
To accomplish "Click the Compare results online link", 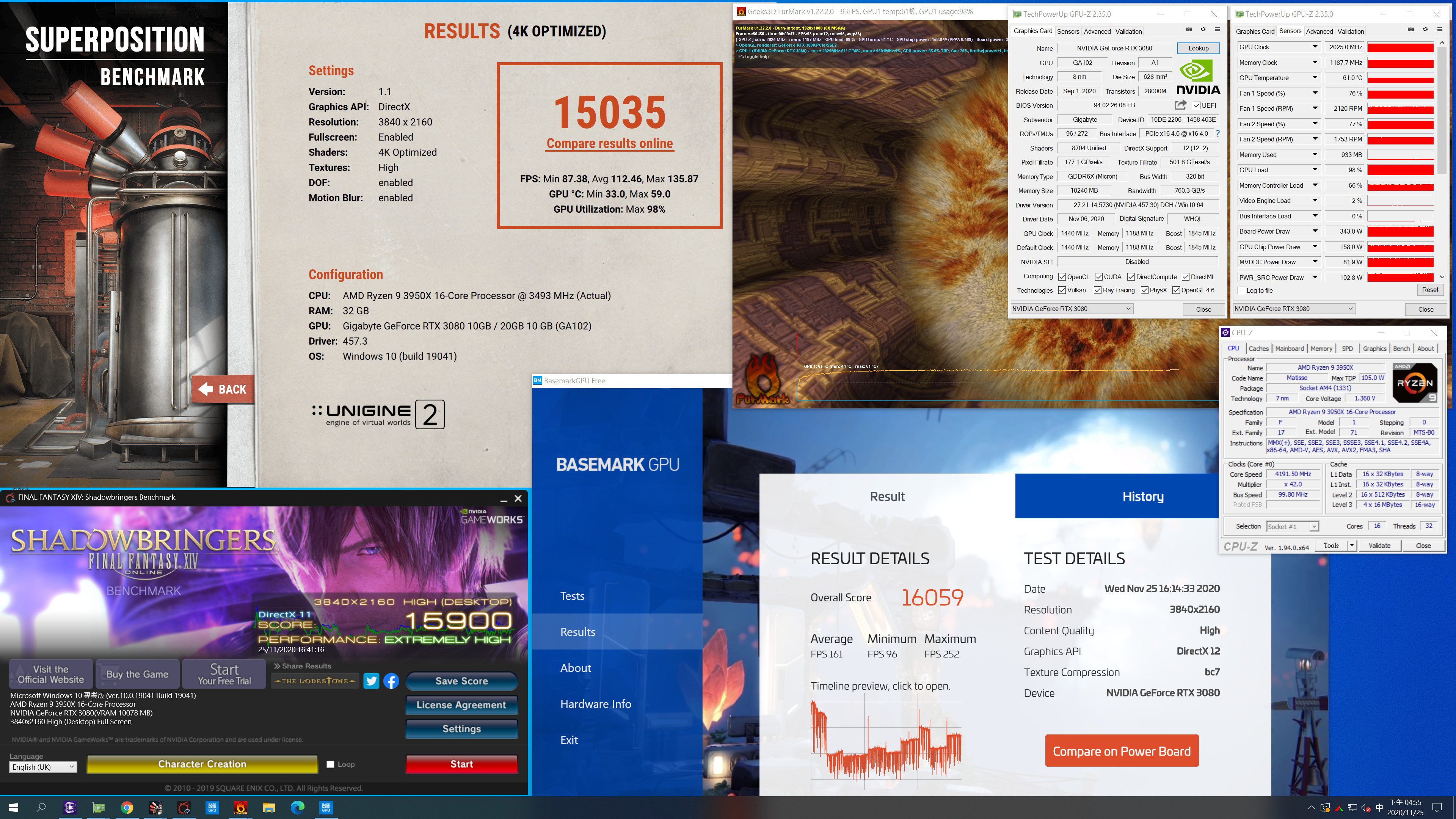I will coord(609,144).
